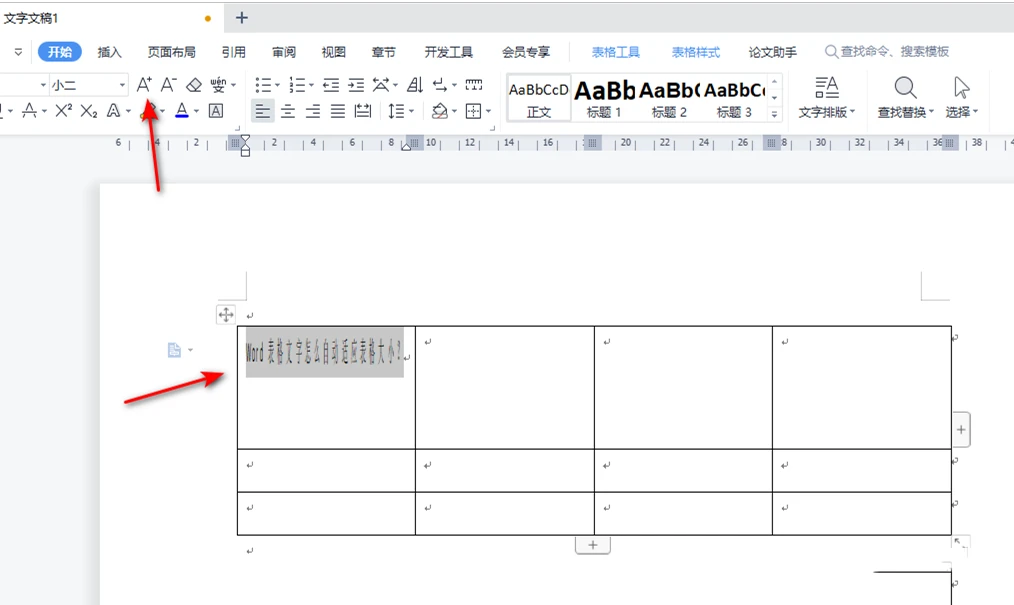
Task: Add a column with the right-side plus button
Action: coord(961,429)
